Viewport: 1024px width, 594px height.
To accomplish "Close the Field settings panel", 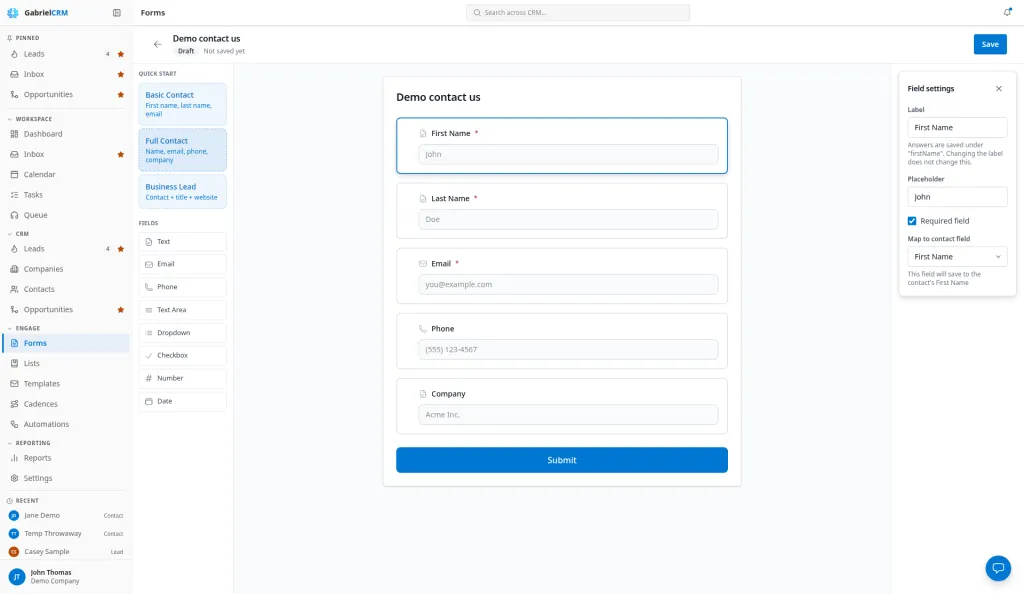I will click(999, 89).
